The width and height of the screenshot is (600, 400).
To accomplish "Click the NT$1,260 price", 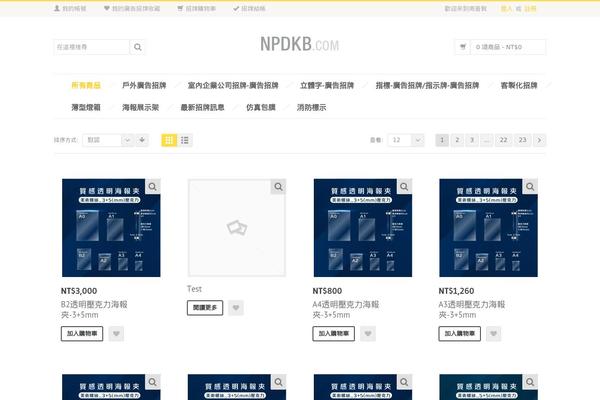I will [456, 291].
